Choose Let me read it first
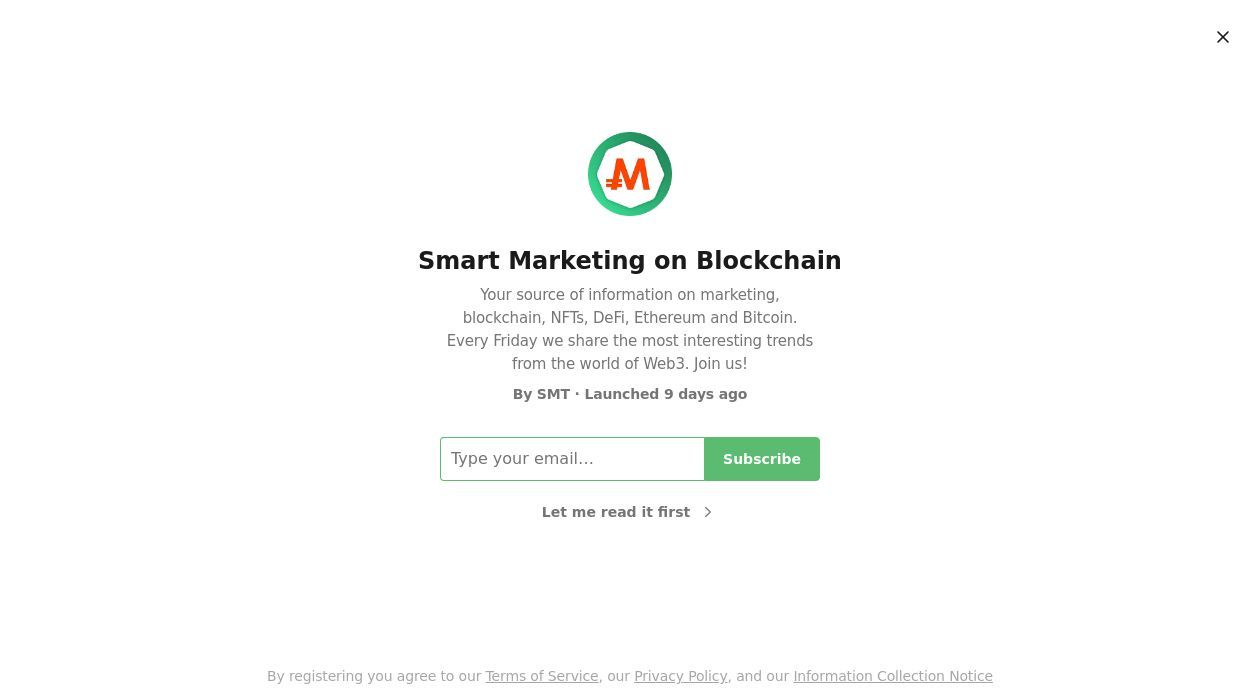Image resolution: width=1260 pixels, height=700 pixels. 616,512
